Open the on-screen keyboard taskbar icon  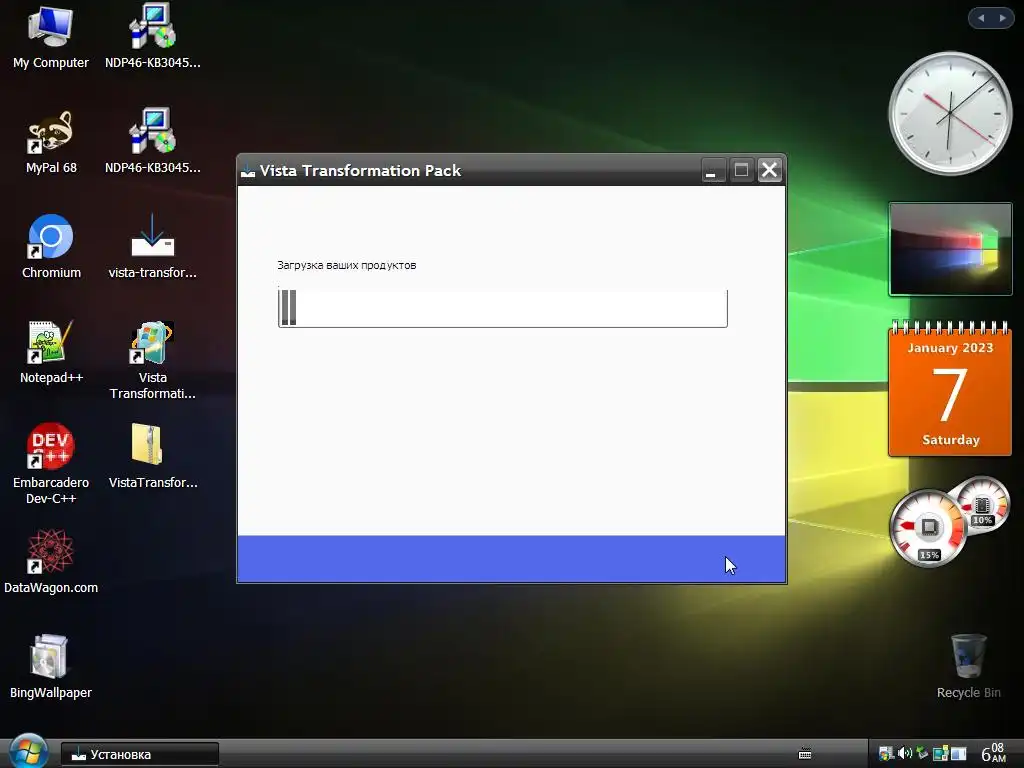(x=805, y=754)
